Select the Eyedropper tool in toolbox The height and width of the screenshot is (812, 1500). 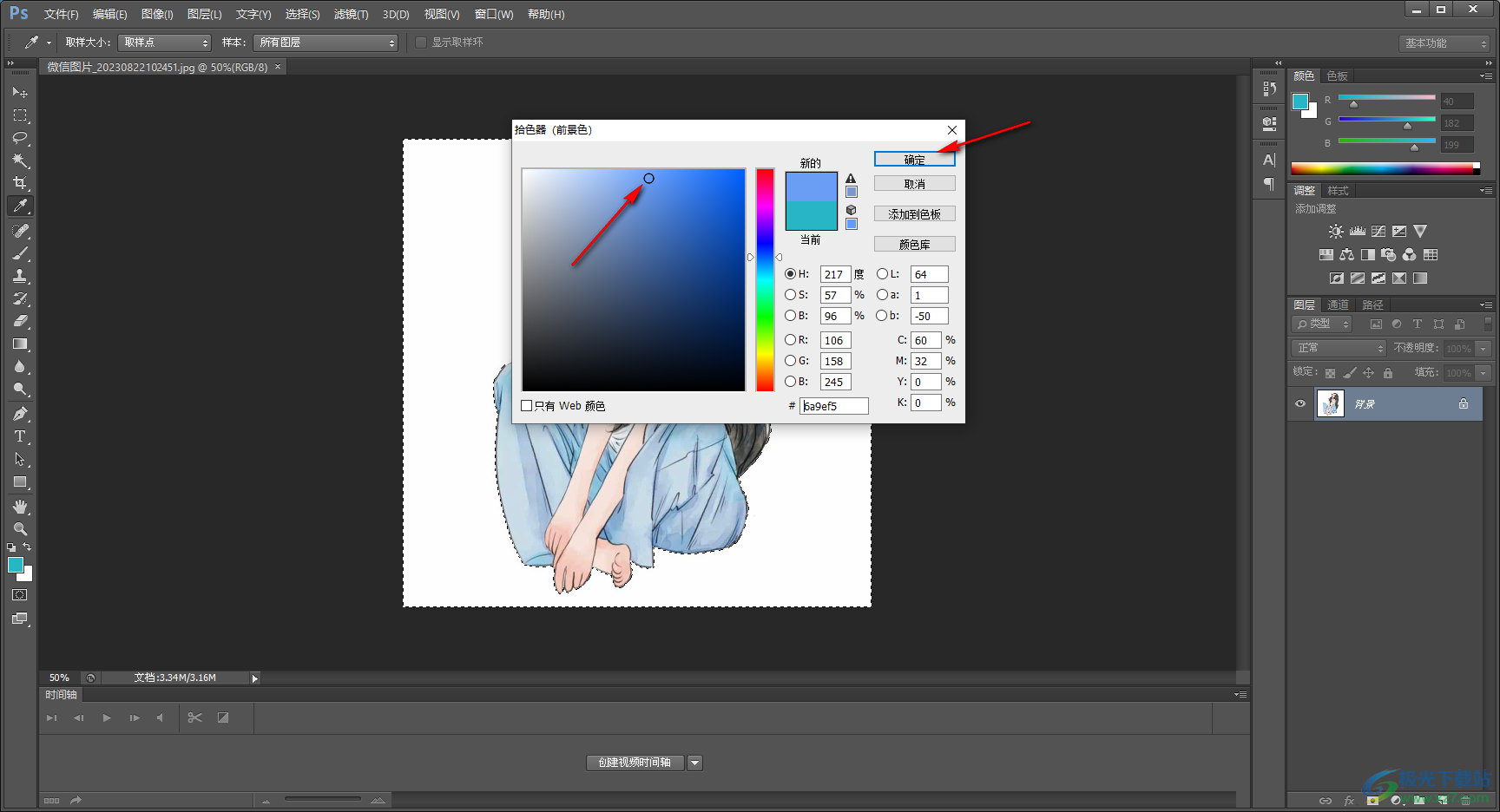[x=20, y=206]
